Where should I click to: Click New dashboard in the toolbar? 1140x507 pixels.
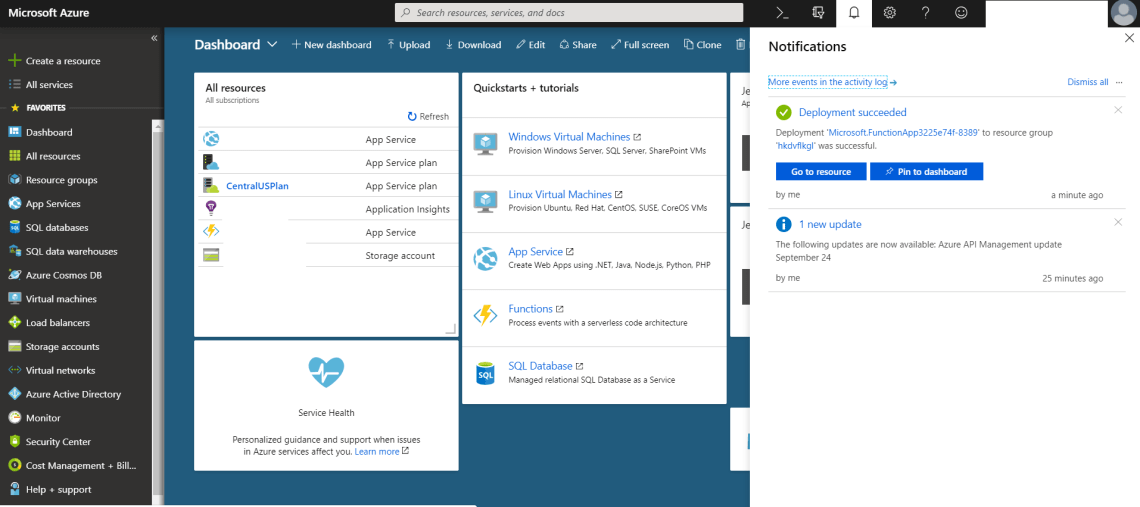click(x=332, y=44)
